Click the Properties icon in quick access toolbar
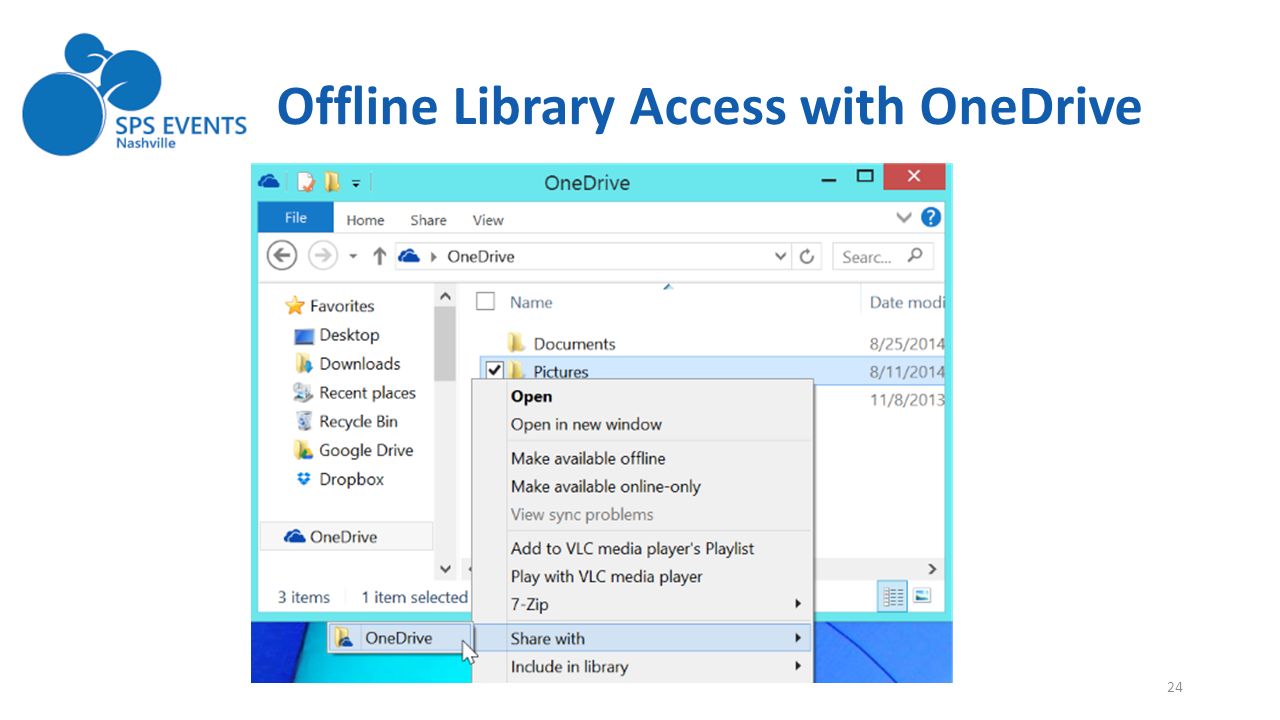Viewport: 1280px width, 720px height. [306, 182]
